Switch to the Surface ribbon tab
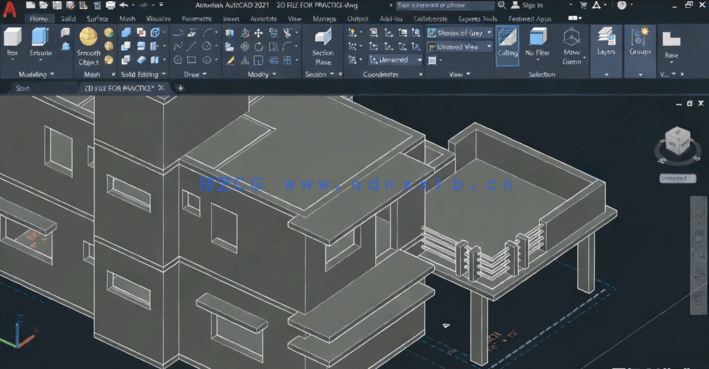This screenshot has width=709, height=369. (97, 19)
